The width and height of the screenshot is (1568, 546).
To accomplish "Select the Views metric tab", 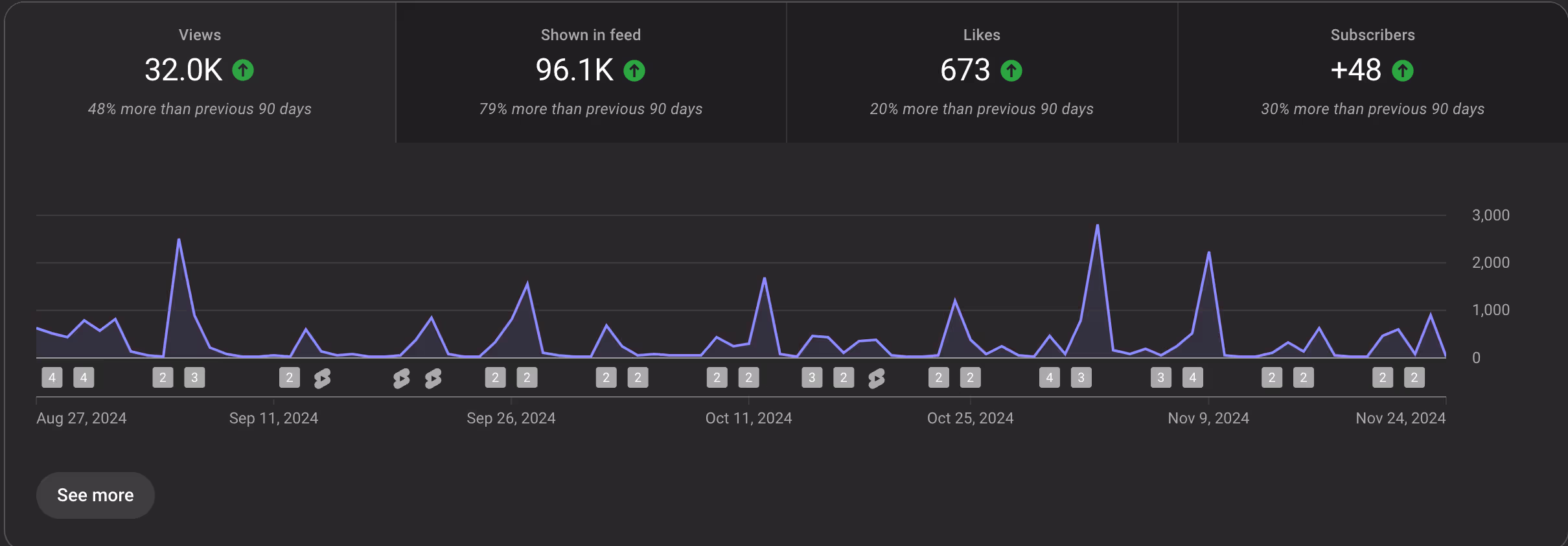I will [200, 72].
